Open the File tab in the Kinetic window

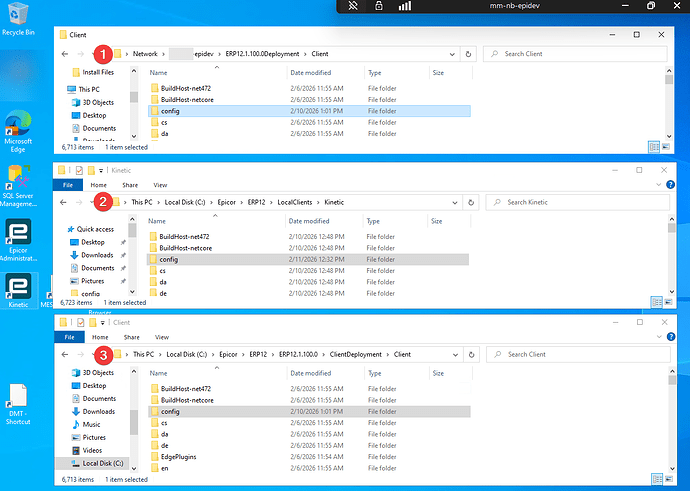(68, 185)
